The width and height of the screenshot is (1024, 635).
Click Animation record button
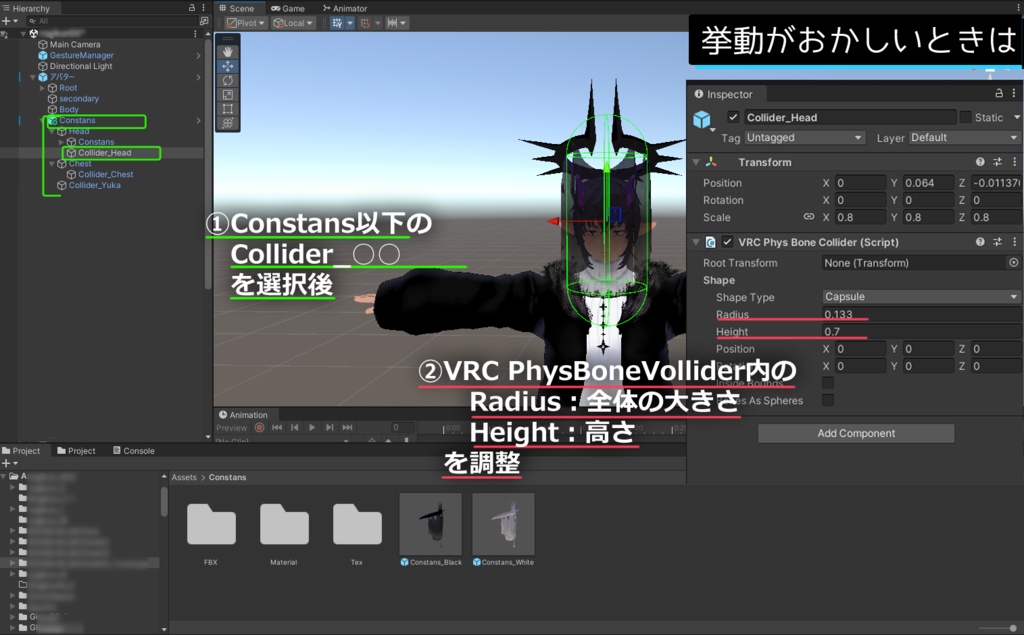click(x=259, y=427)
